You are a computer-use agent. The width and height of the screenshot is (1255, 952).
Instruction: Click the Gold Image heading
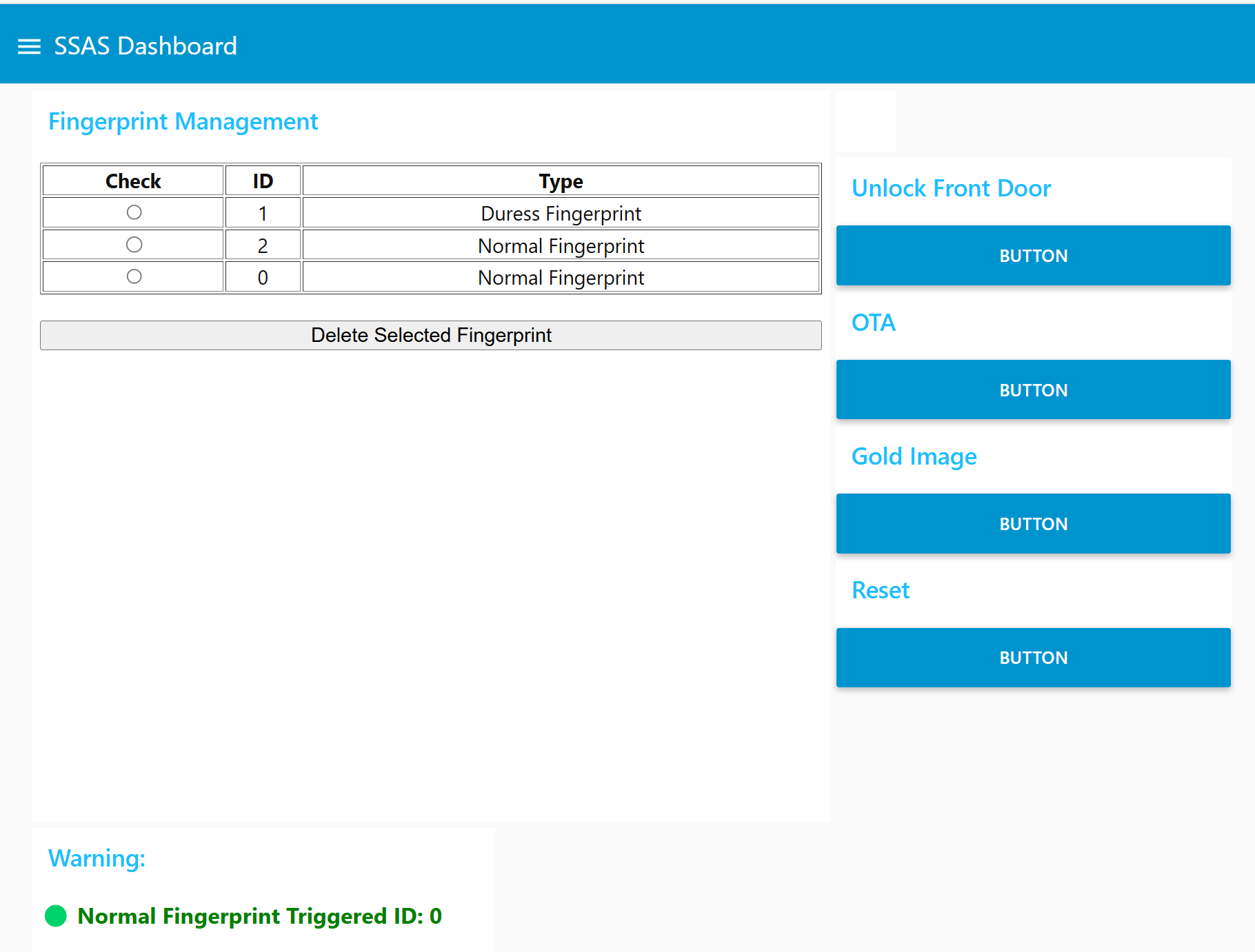(914, 456)
